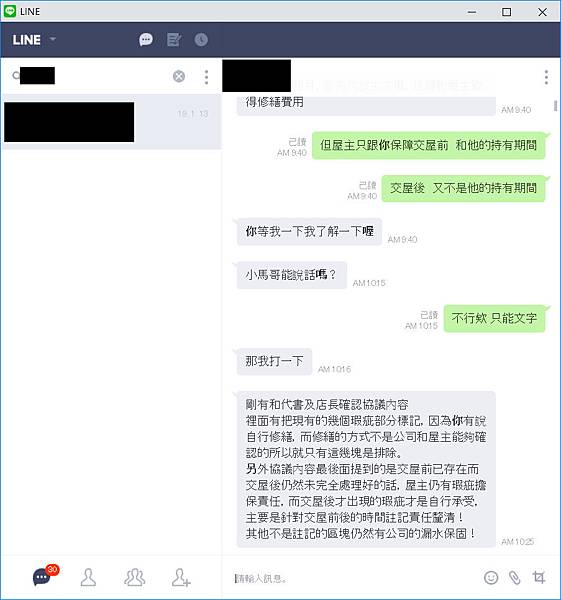Open the emoji sticker picker

coord(491,577)
